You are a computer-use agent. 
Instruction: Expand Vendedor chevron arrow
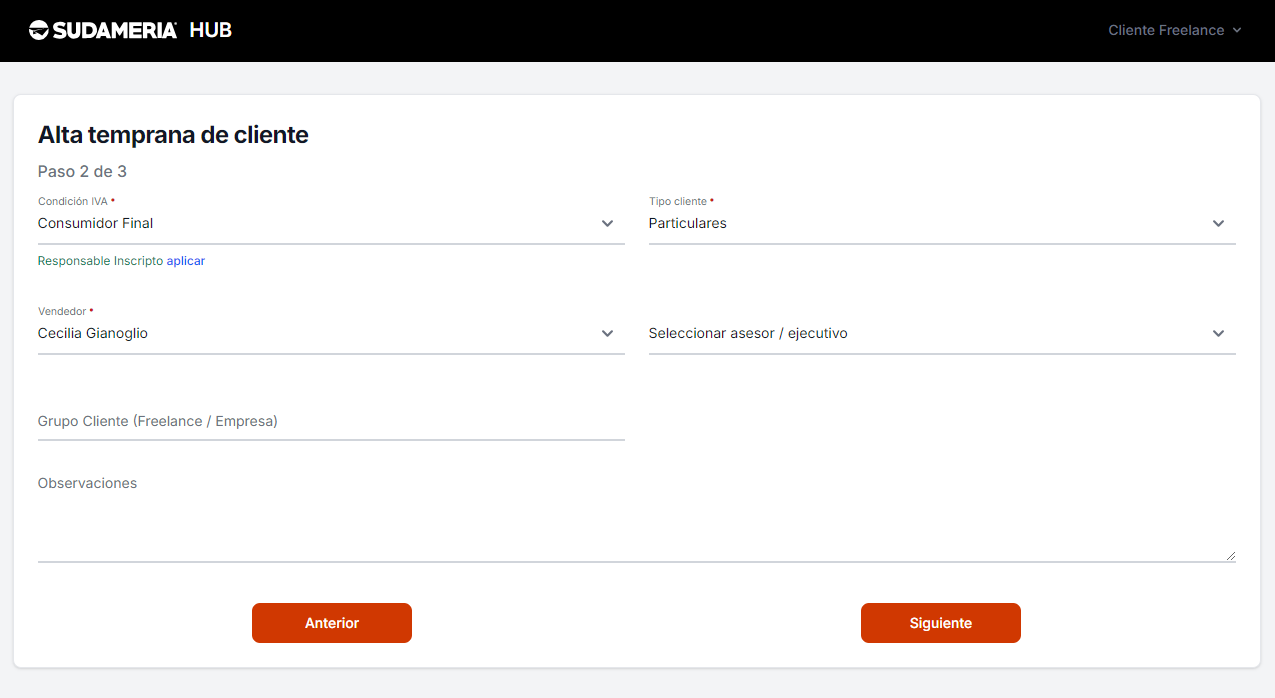(607, 333)
